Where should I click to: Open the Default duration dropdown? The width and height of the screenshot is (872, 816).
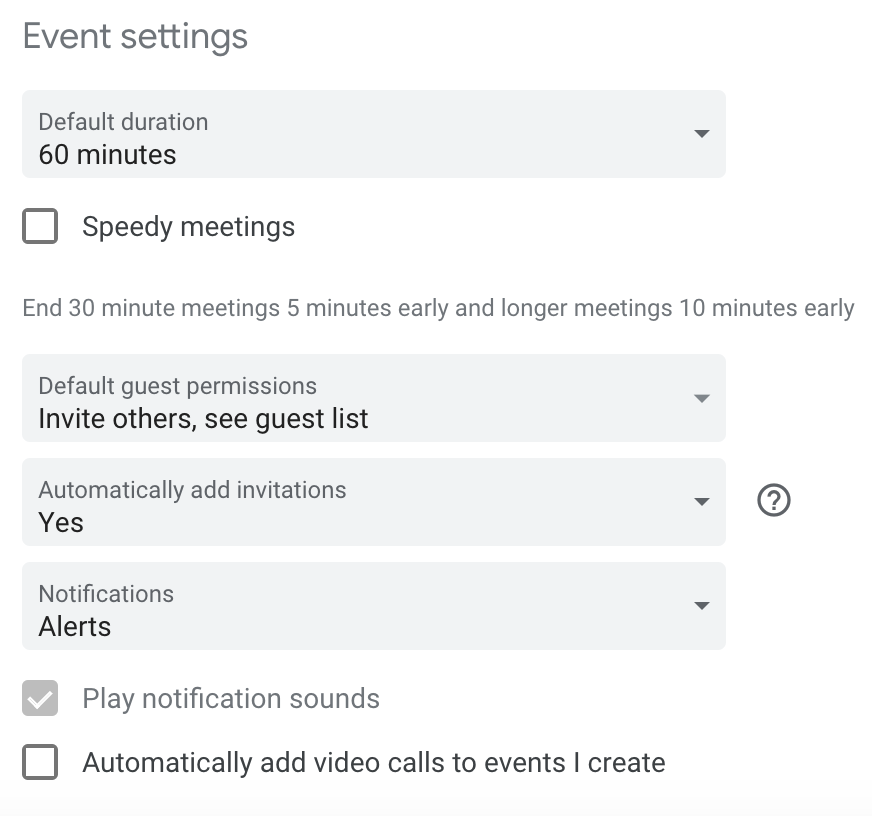[373, 134]
